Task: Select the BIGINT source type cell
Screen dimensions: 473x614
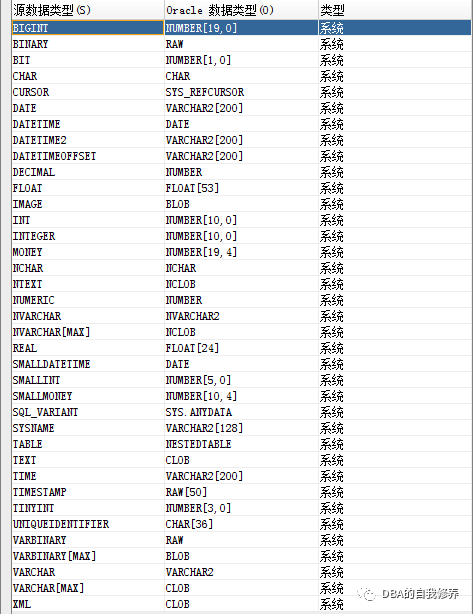Action: point(88,28)
